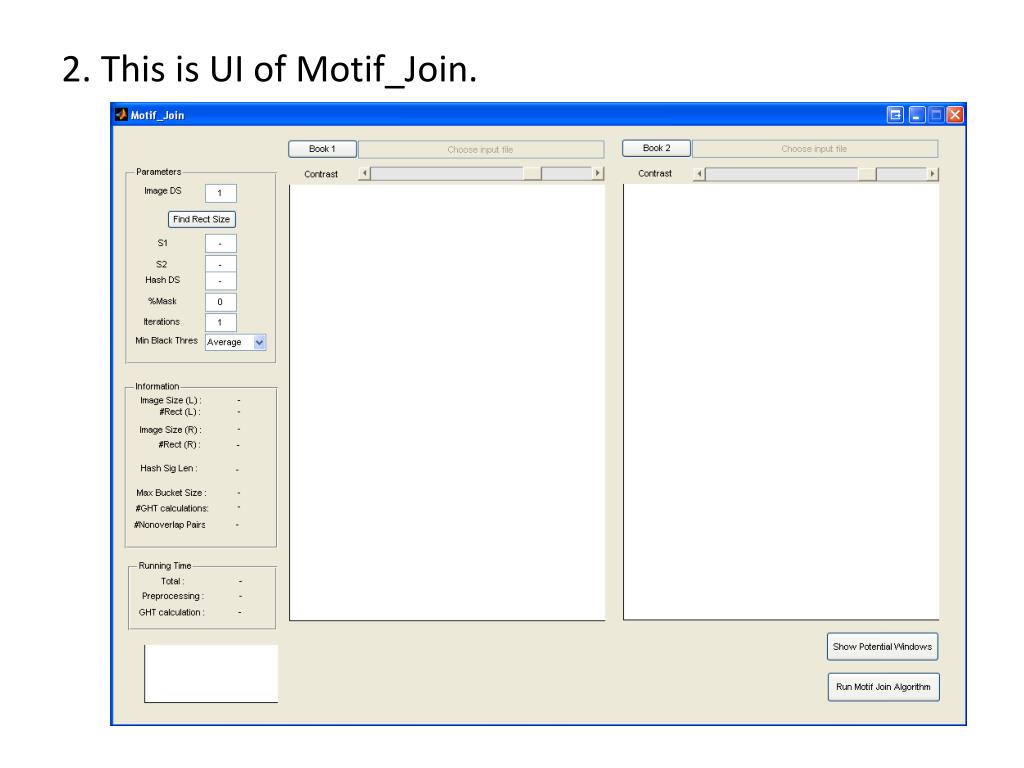The height and width of the screenshot is (768, 1024).
Task: Click Book 1 contrast slider thumb
Action: tap(532, 174)
